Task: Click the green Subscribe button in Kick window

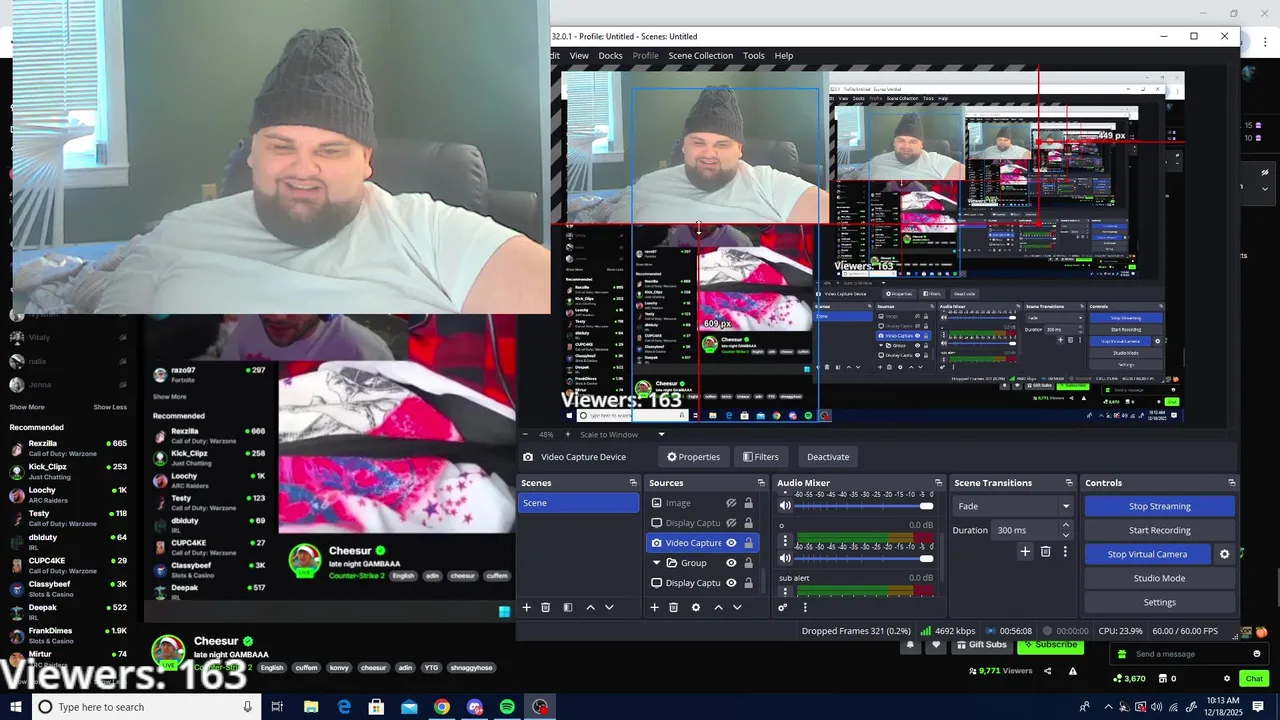Action: pyautogui.click(x=1050, y=645)
